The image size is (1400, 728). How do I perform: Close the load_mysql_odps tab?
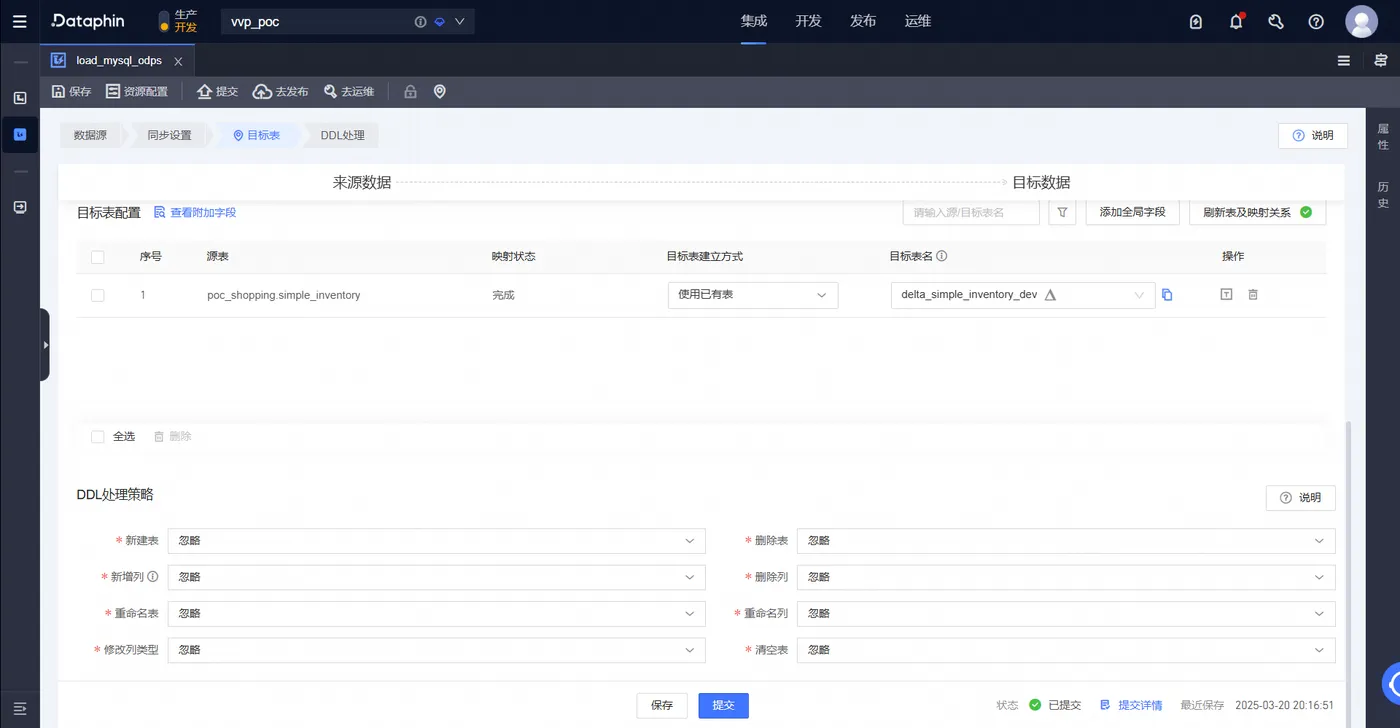[178, 62]
